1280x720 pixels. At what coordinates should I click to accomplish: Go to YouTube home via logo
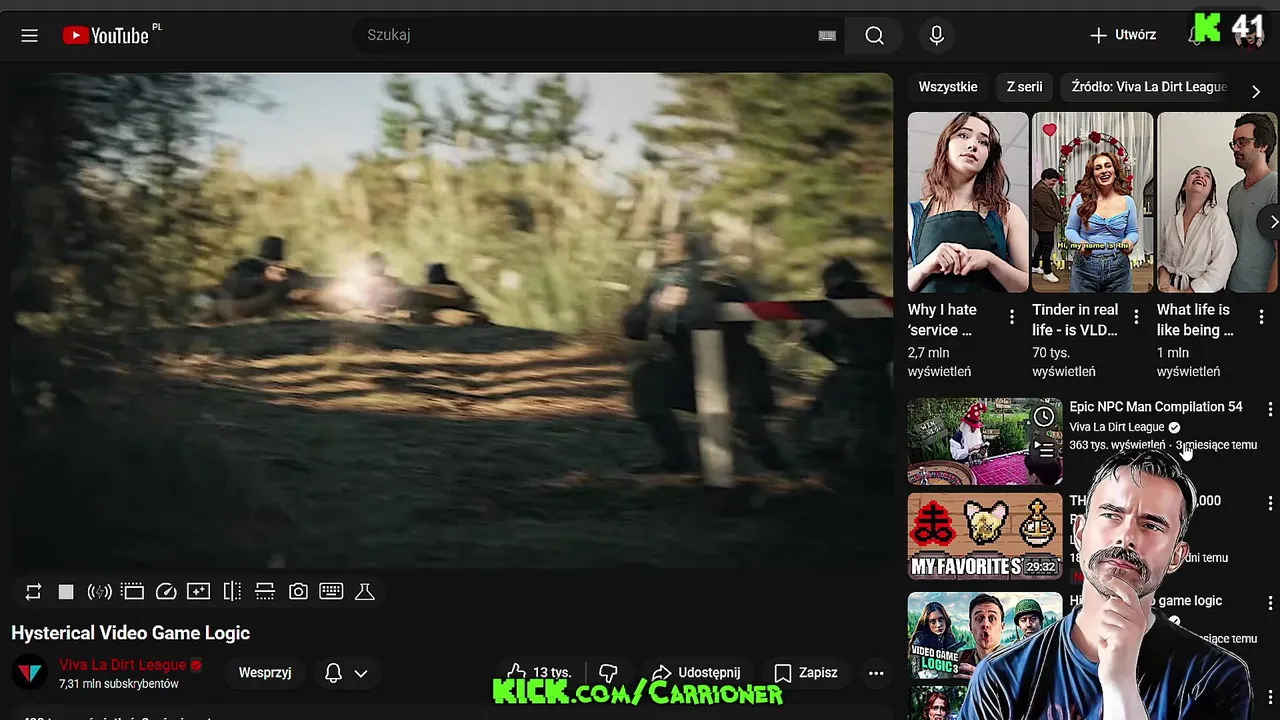coord(106,35)
